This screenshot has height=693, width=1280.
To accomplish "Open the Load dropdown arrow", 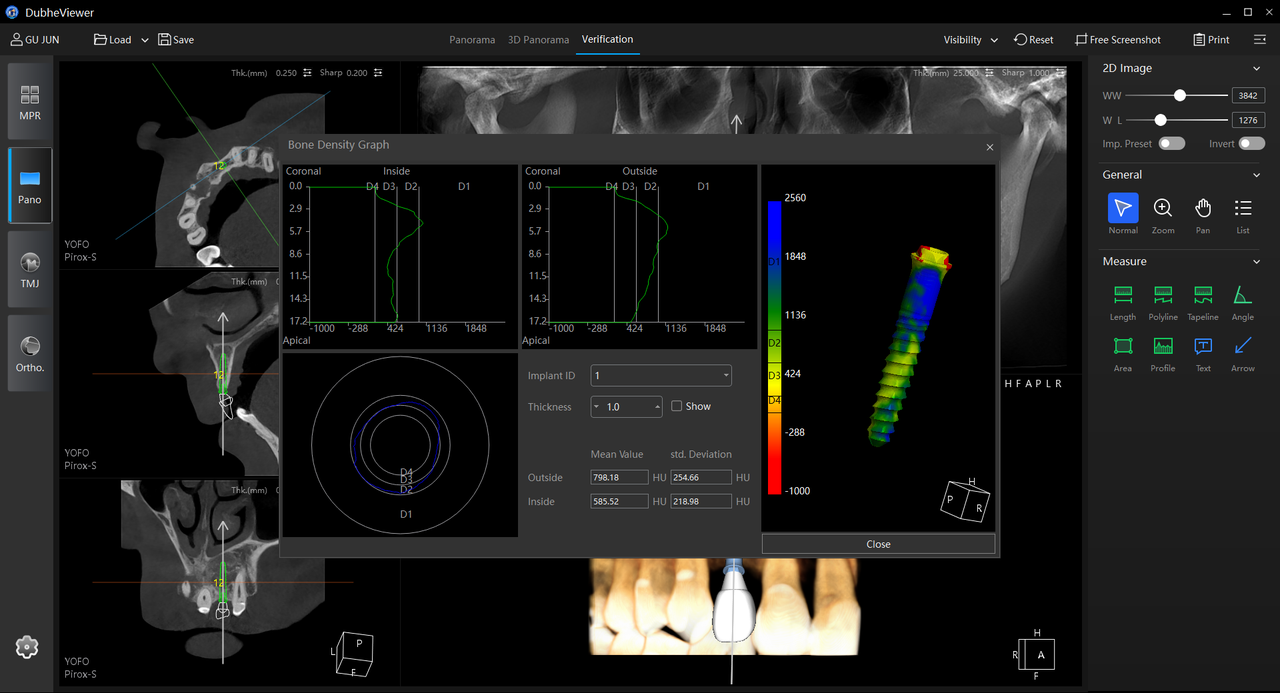I will click(x=145, y=41).
